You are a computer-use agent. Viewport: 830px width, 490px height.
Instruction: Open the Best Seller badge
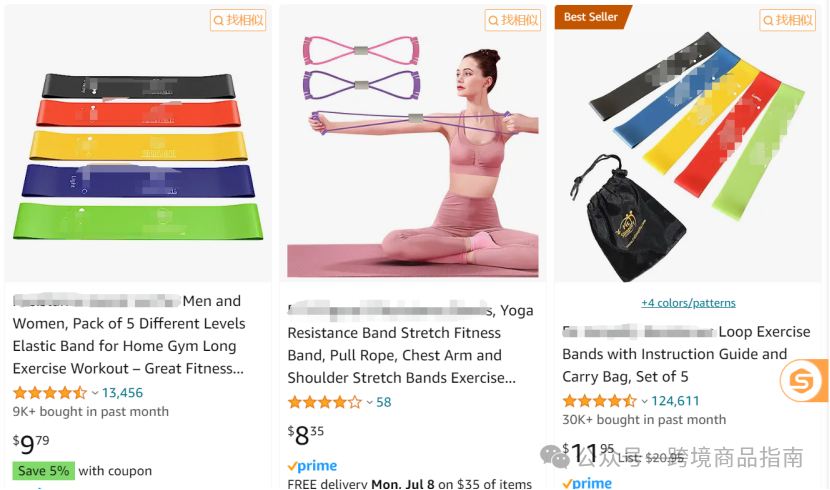592,17
